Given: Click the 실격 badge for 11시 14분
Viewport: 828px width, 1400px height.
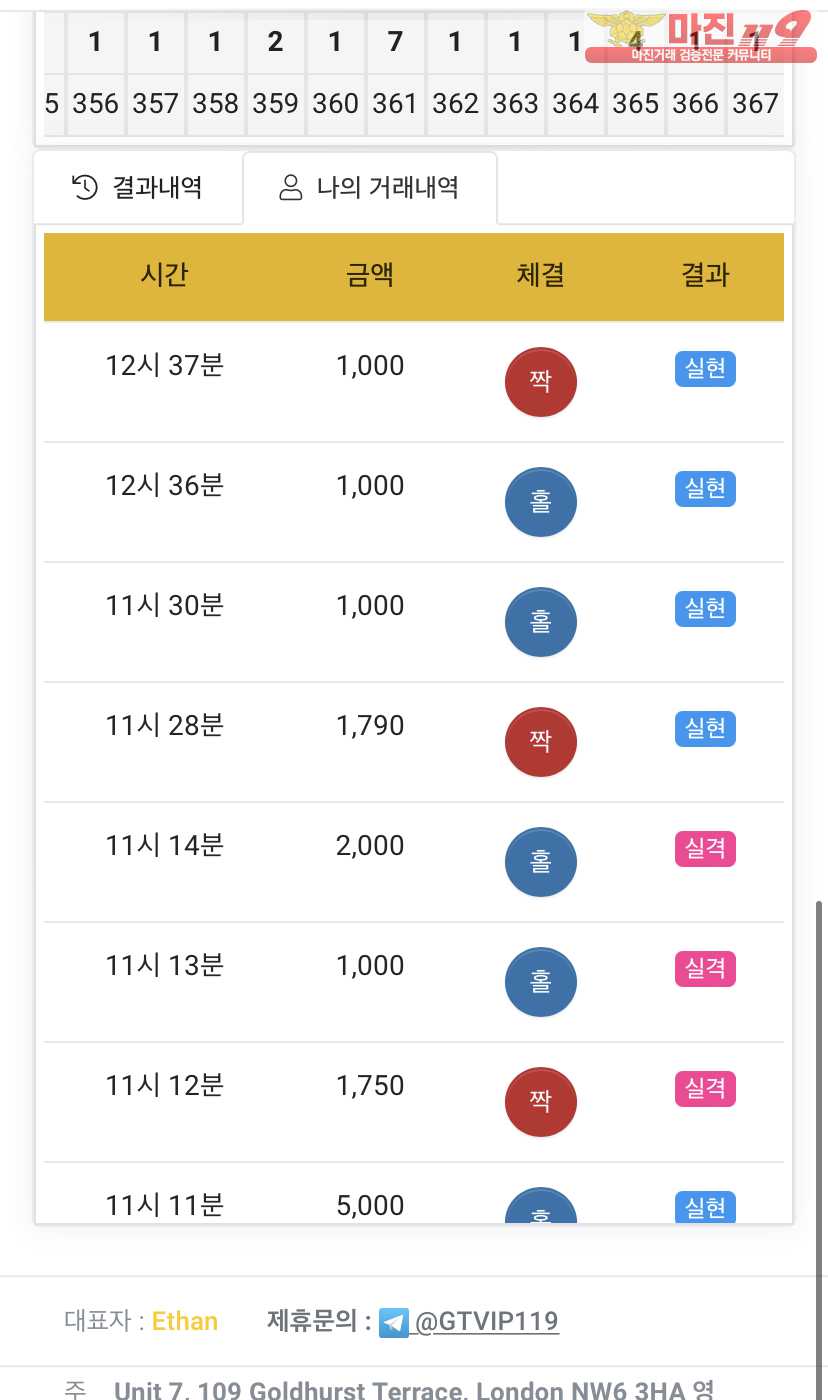Looking at the screenshot, I should coord(705,849).
